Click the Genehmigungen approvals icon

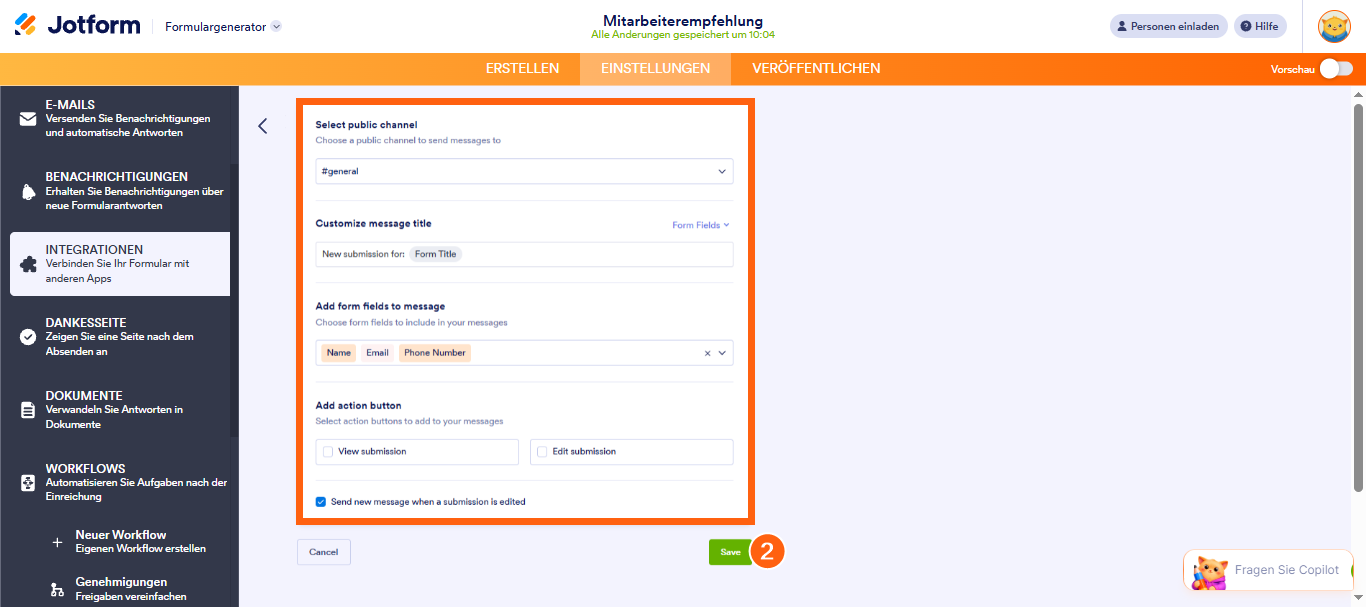(x=57, y=589)
